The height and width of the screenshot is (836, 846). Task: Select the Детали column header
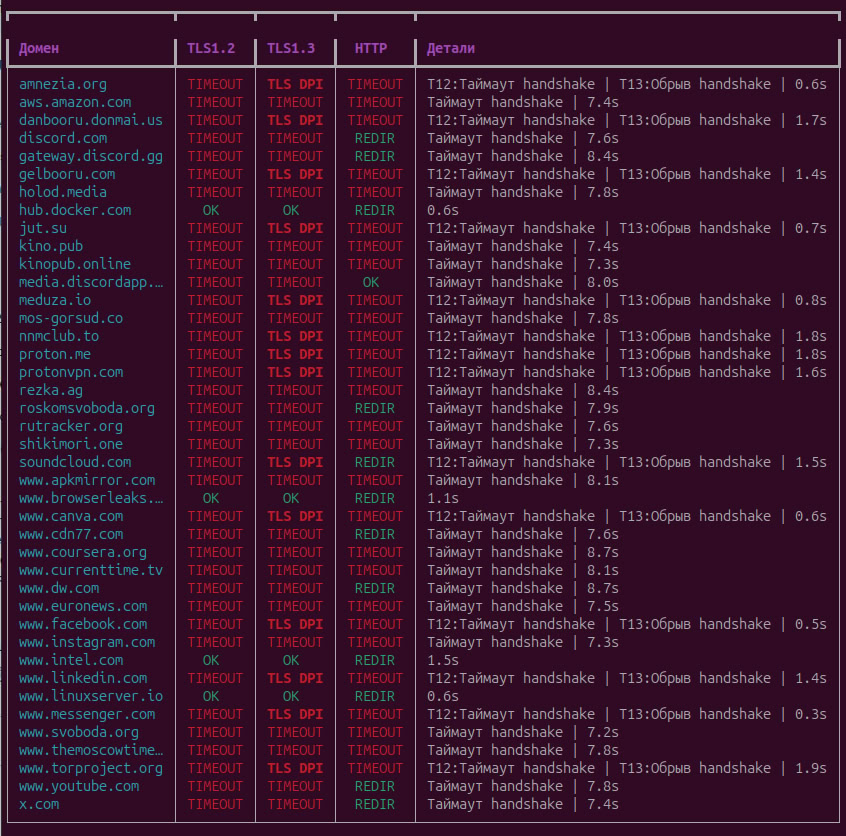451,49
